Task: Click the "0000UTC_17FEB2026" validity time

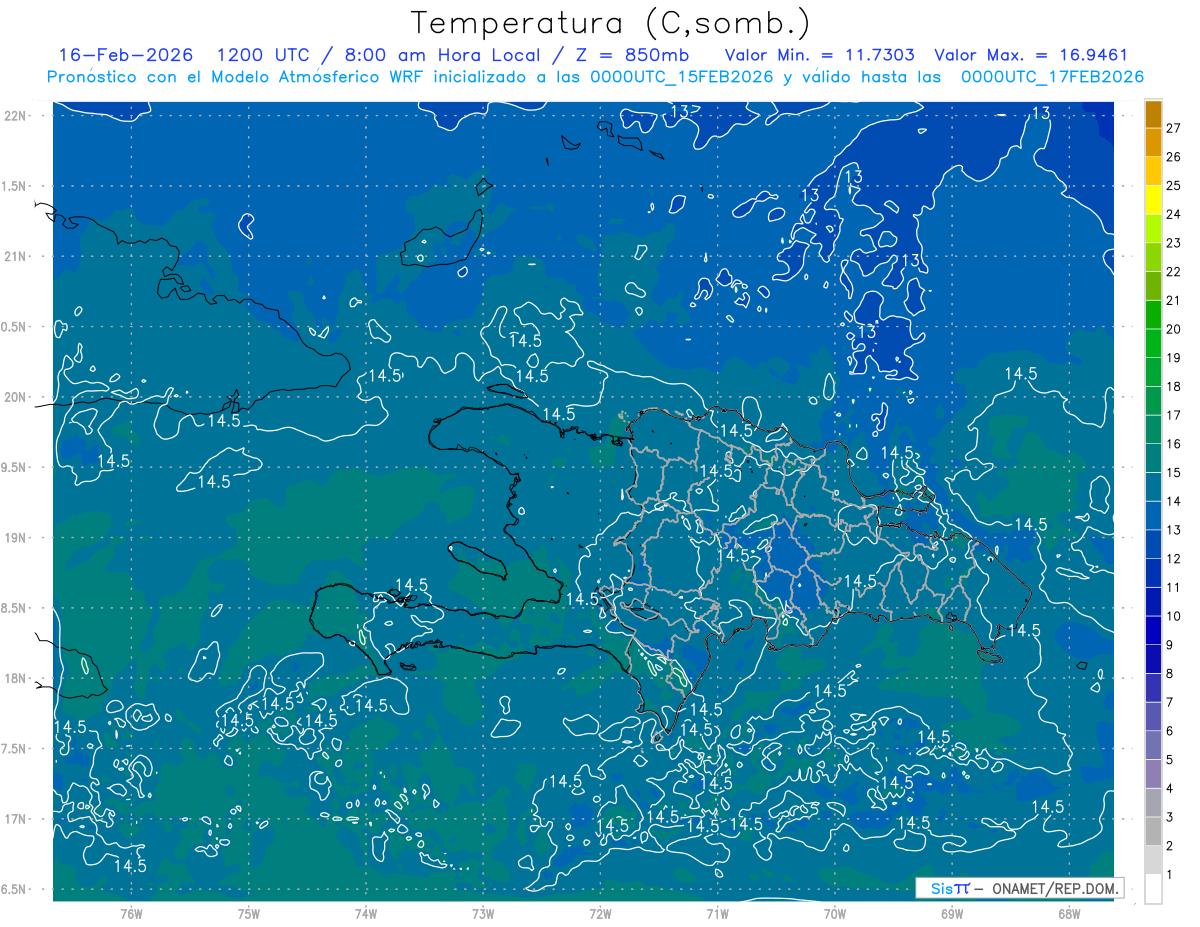Action: pos(1052,77)
